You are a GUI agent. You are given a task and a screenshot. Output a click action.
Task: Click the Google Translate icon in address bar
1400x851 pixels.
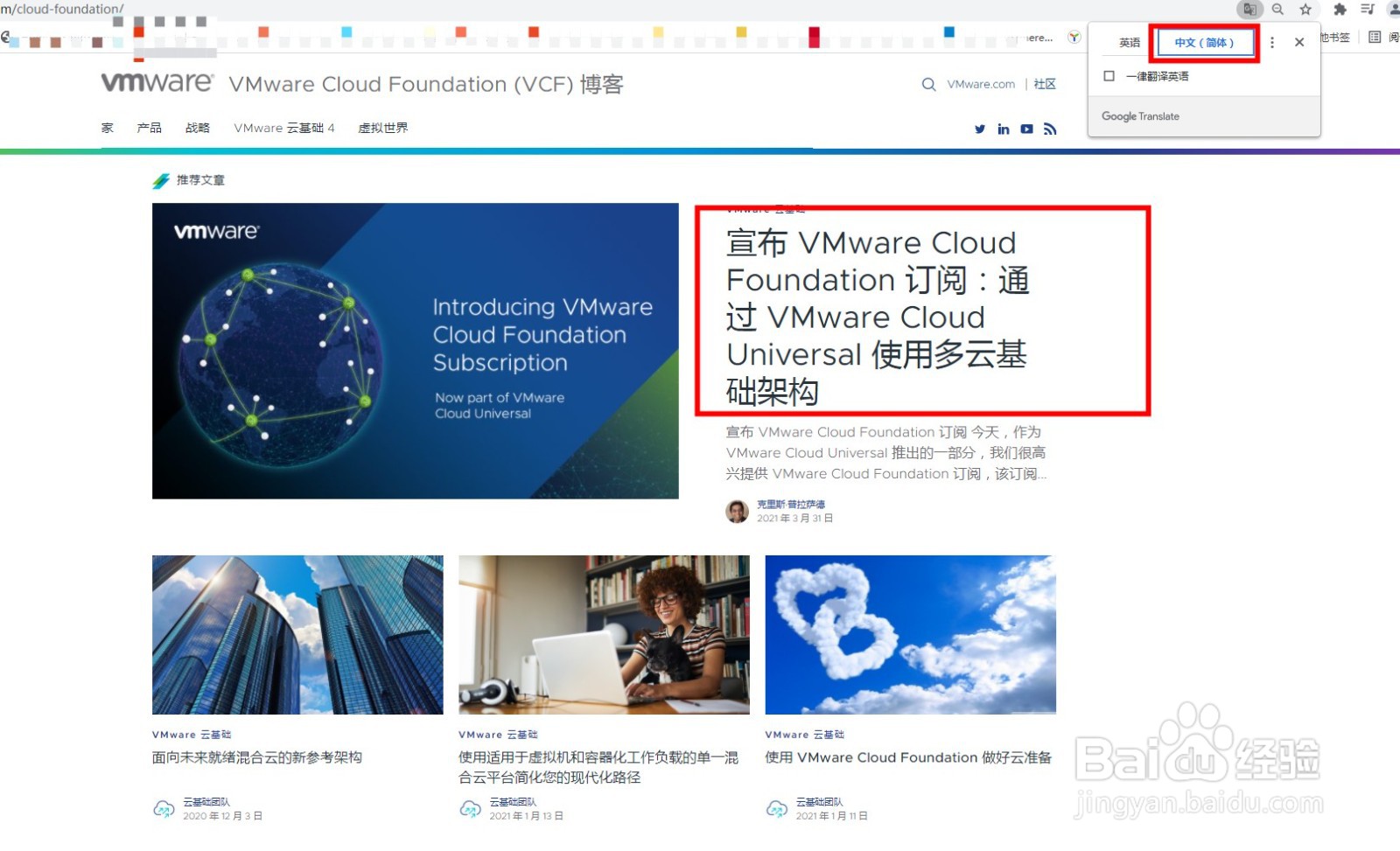tap(1249, 10)
